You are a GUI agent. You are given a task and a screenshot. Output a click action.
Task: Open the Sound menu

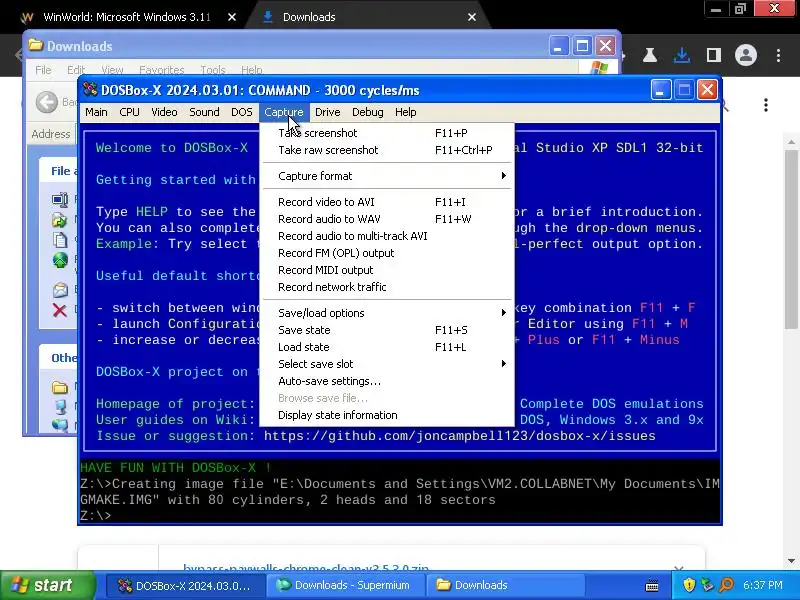pyautogui.click(x=204, y=112)
